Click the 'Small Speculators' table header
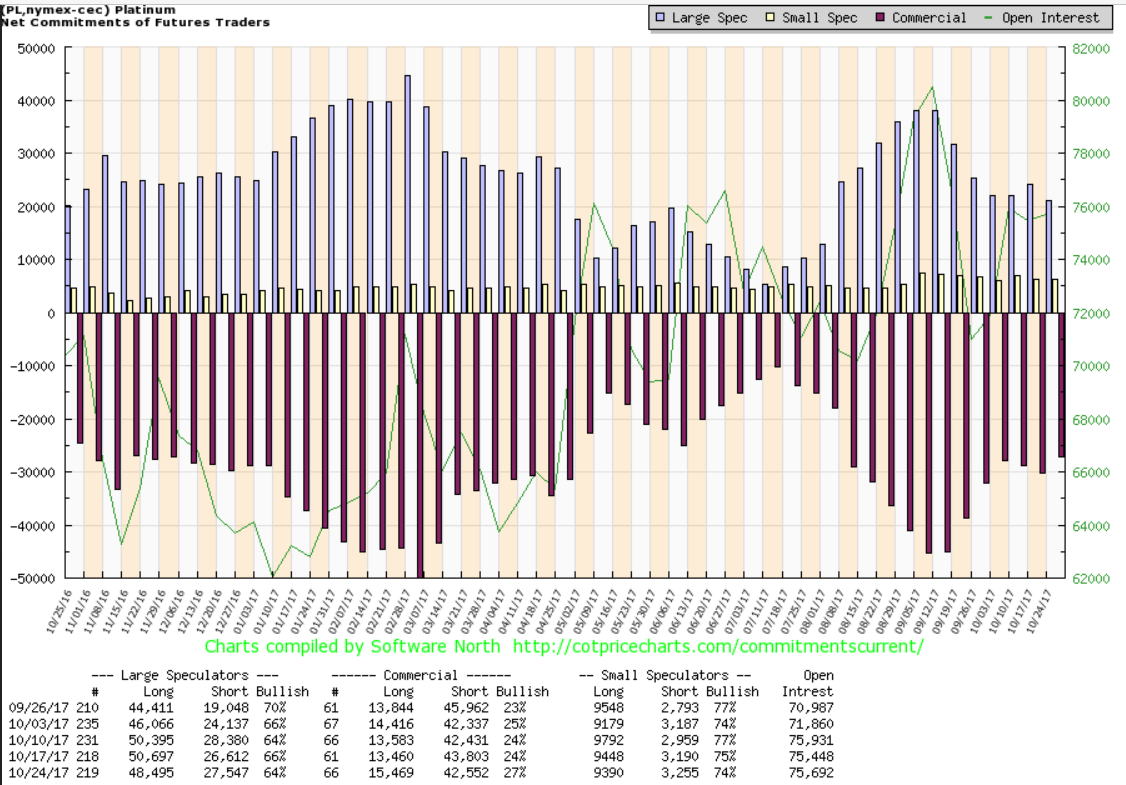The width and height of the screenshot is (1126, 785). coord(665,675)
